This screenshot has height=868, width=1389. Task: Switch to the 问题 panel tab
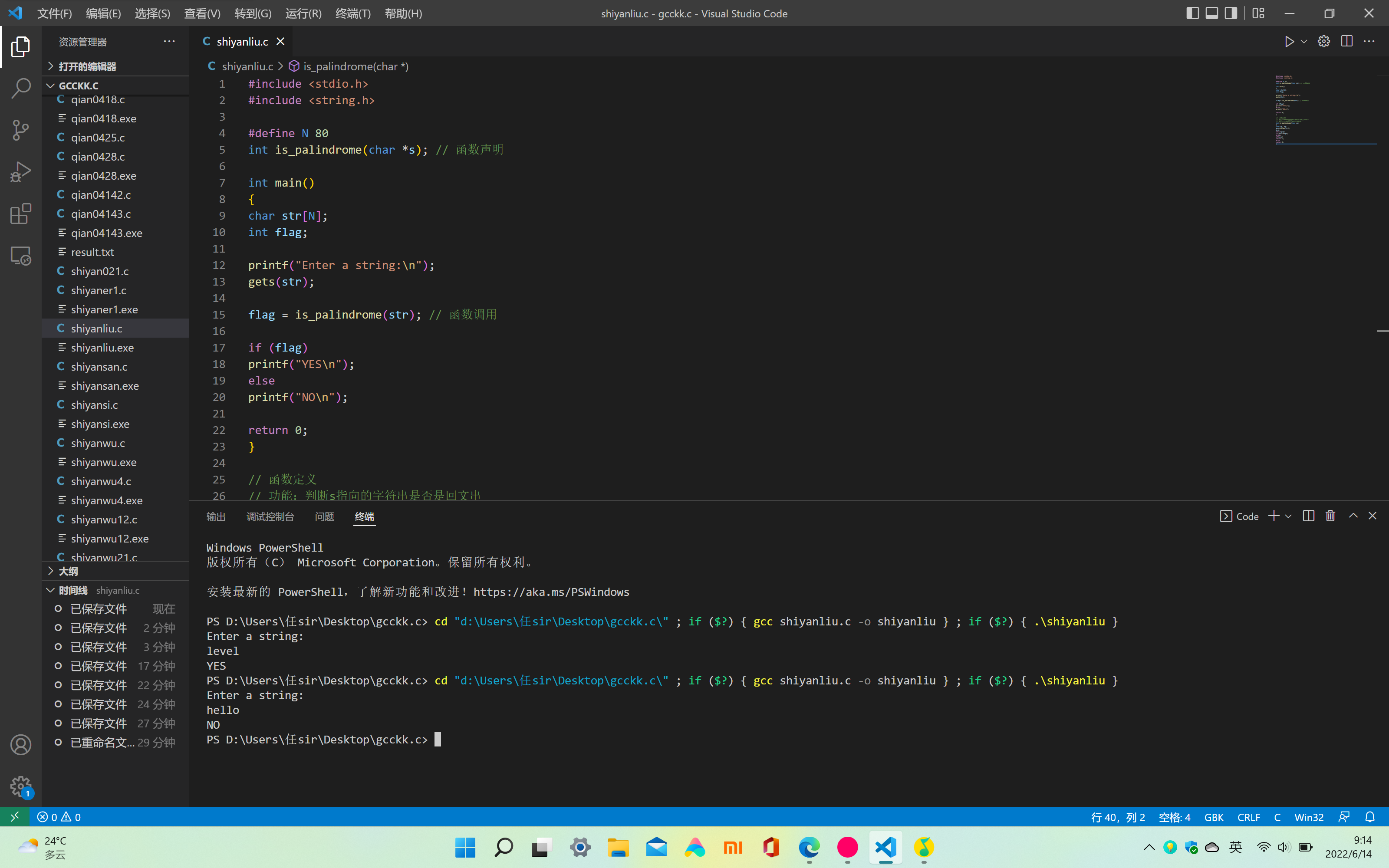coord(324,516)
